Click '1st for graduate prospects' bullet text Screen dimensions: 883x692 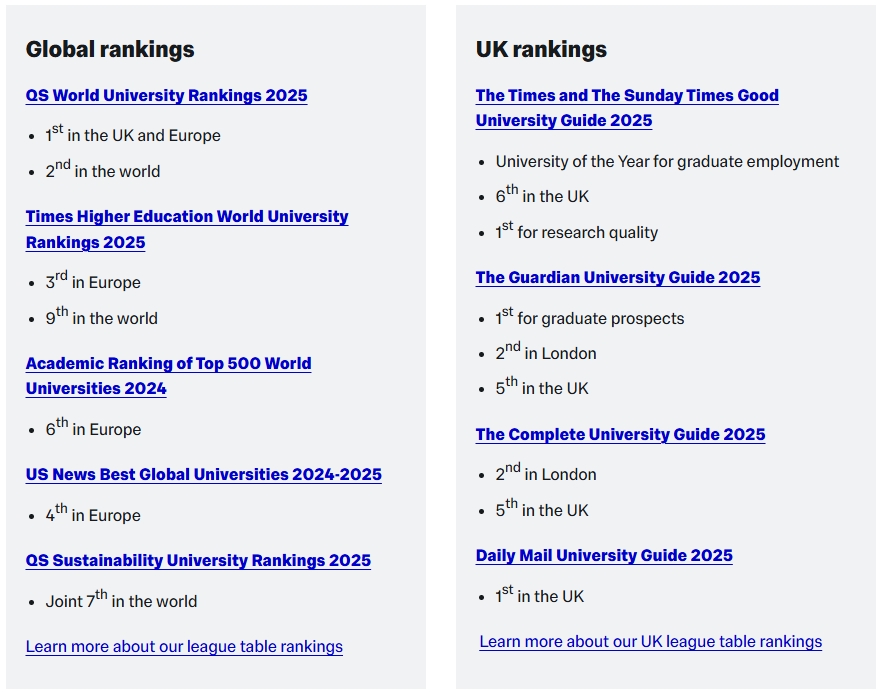(590, 317)
